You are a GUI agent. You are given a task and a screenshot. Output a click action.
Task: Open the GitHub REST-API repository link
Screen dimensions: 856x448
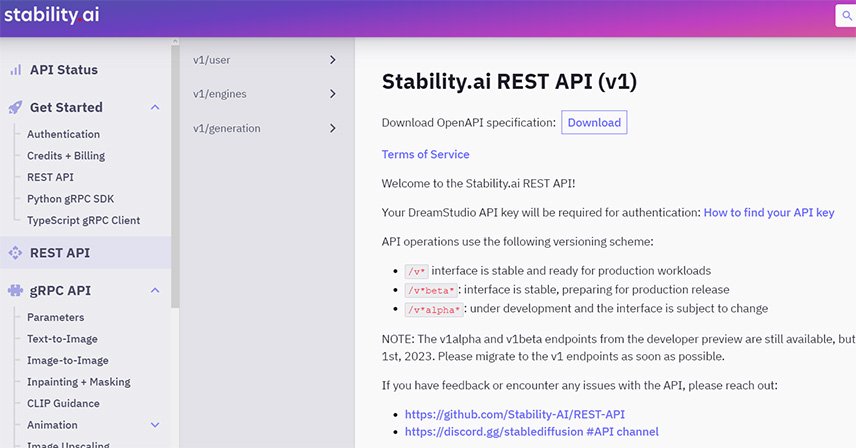[515, 414]
